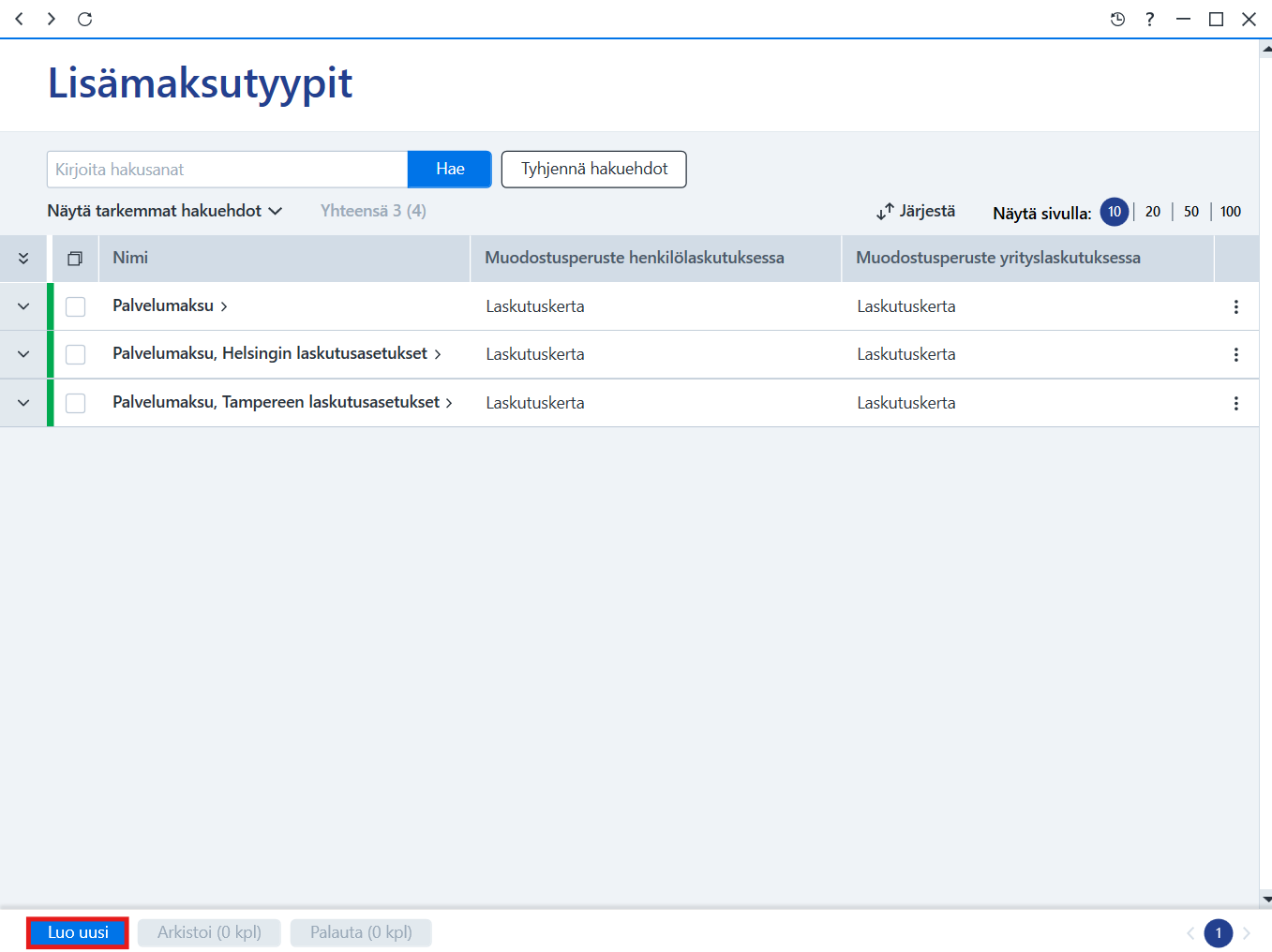1272x952 pixels.
Task: Click yrityslaskutus Laskutuskerta cell in Tampereen row
Action: (x=906, y=403)
